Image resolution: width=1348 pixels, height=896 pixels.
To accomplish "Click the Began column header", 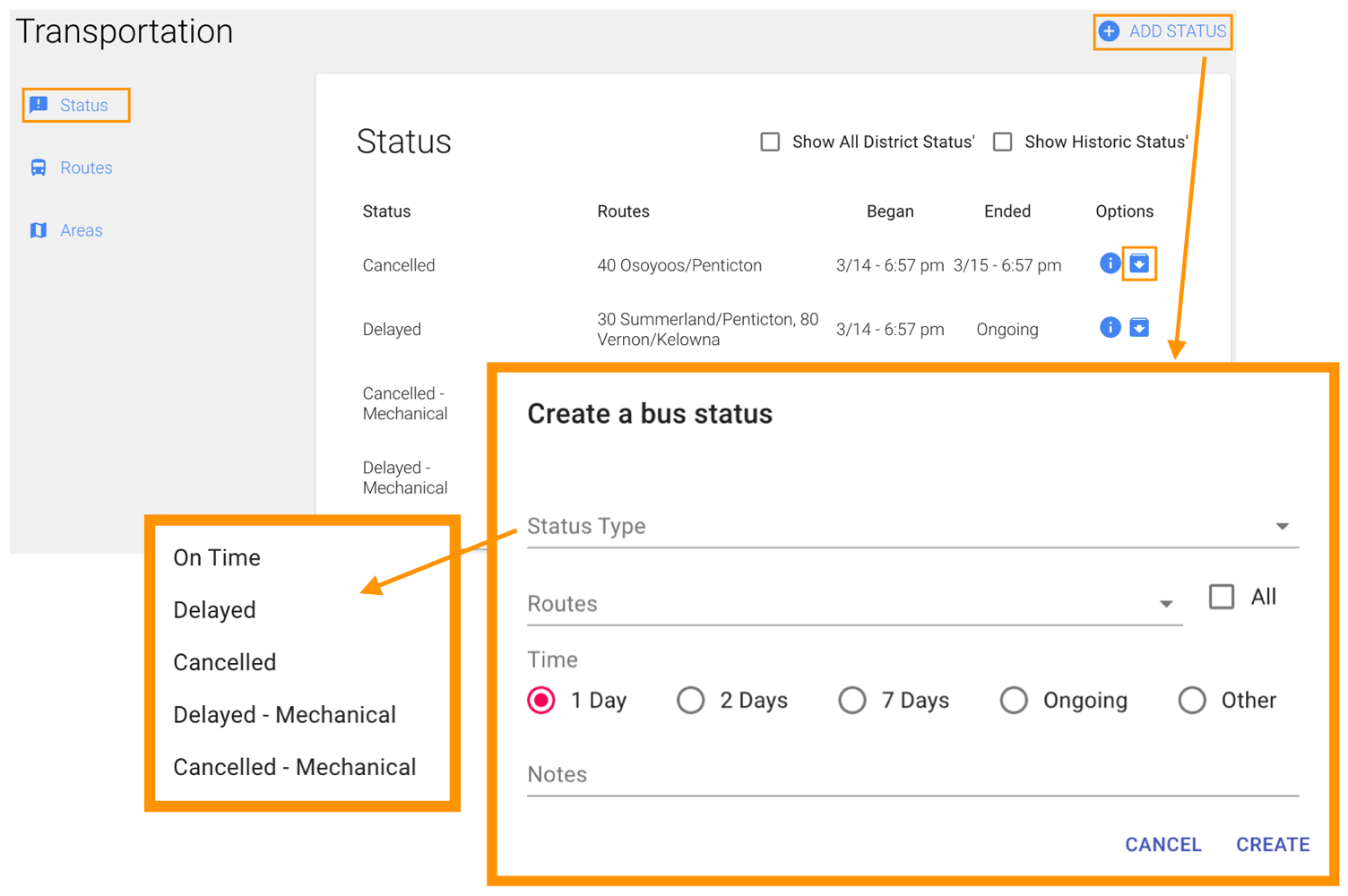I will pyautogui.click(x=890, y=211).
